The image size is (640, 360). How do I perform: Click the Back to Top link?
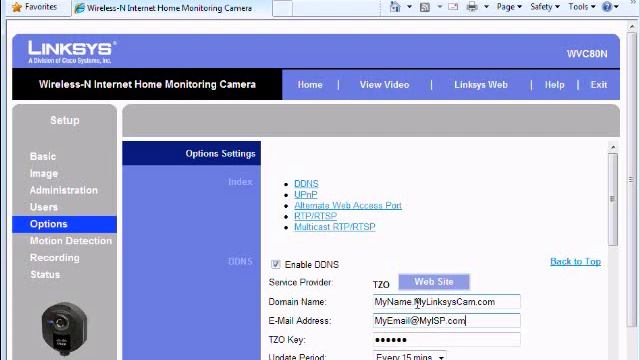[x=576, y=261]
